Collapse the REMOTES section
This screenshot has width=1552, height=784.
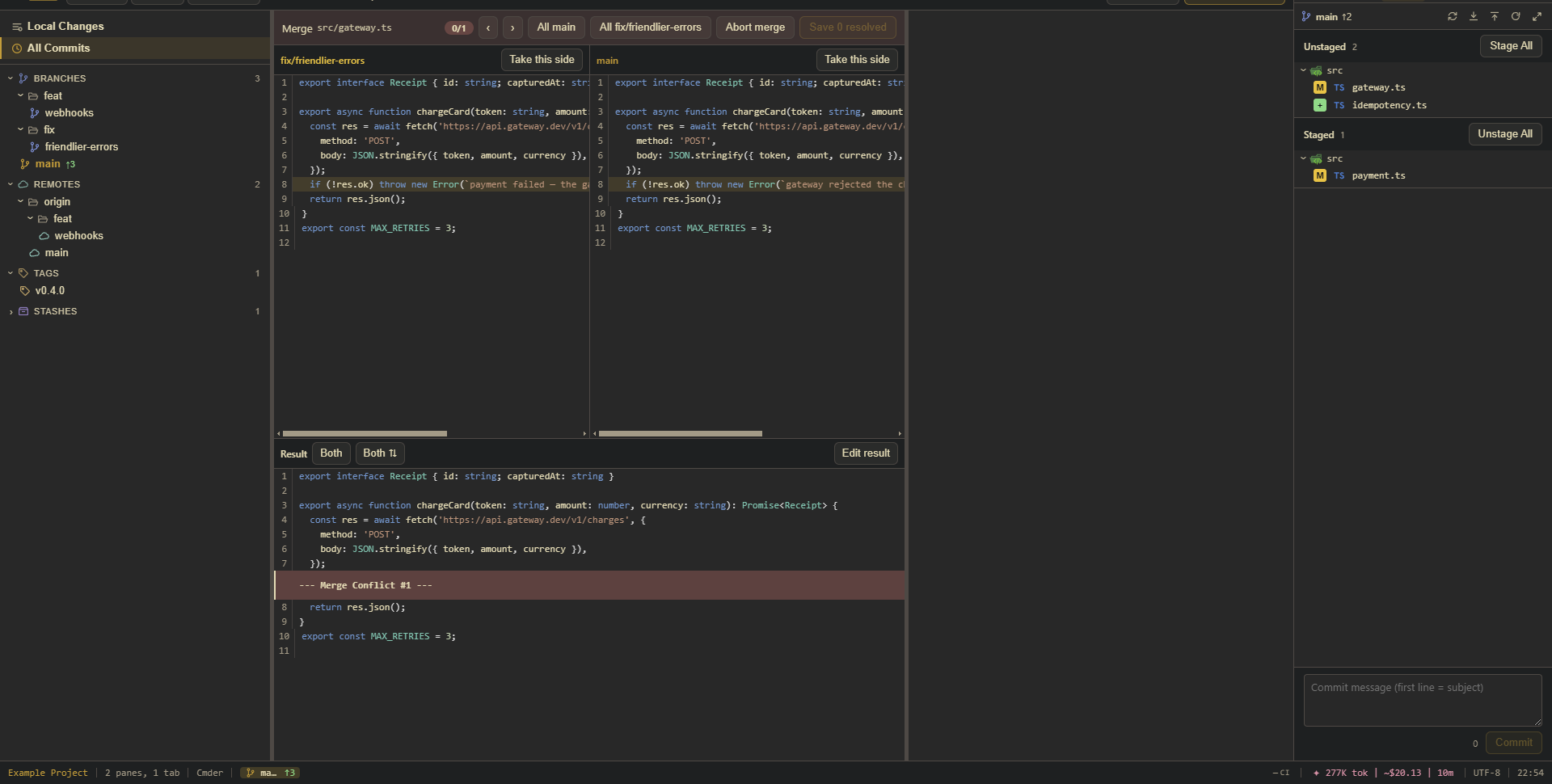click(11, 184)
